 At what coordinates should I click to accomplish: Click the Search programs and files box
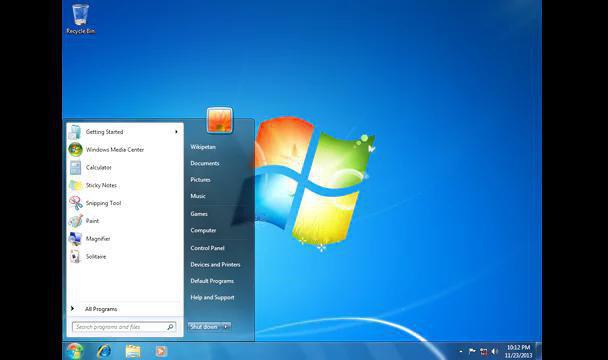[x=124, y=327]
